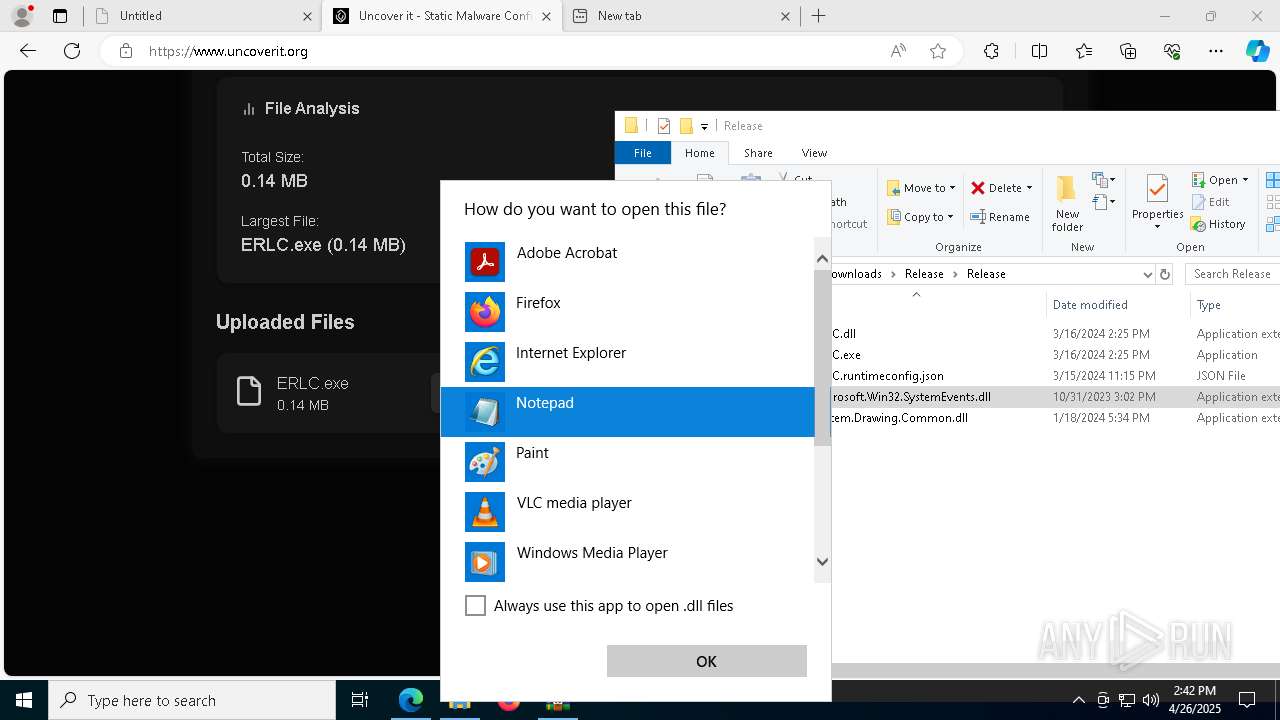Open Easy access dropdown in Explorer ribbon

1103,203
